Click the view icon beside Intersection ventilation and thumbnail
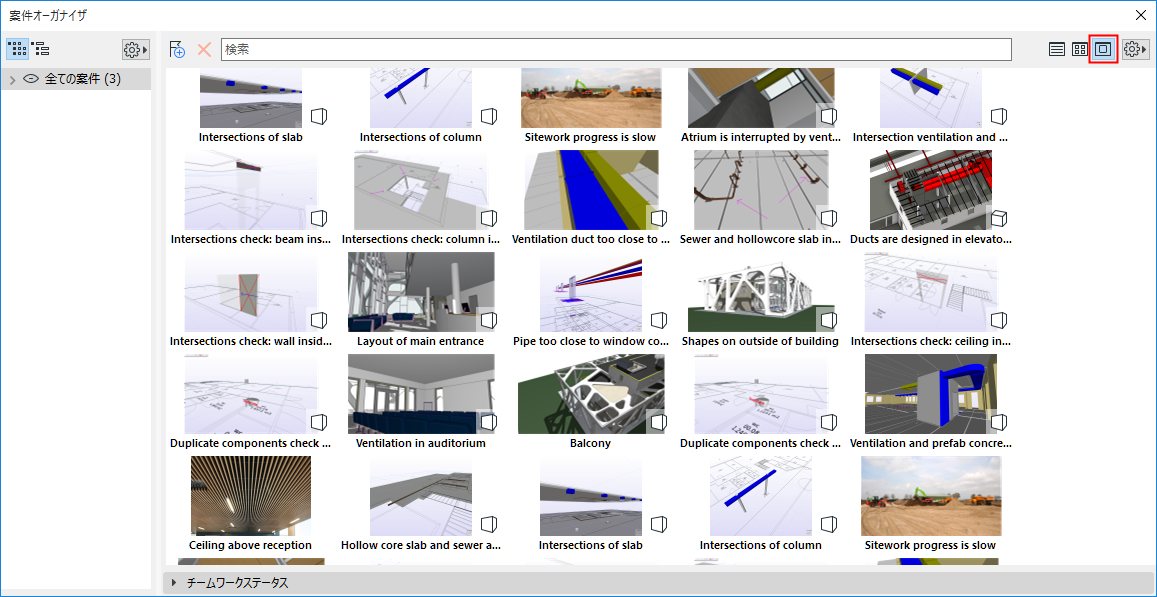Viewport: 1157px width, 597px height. (x=998, y=116)
